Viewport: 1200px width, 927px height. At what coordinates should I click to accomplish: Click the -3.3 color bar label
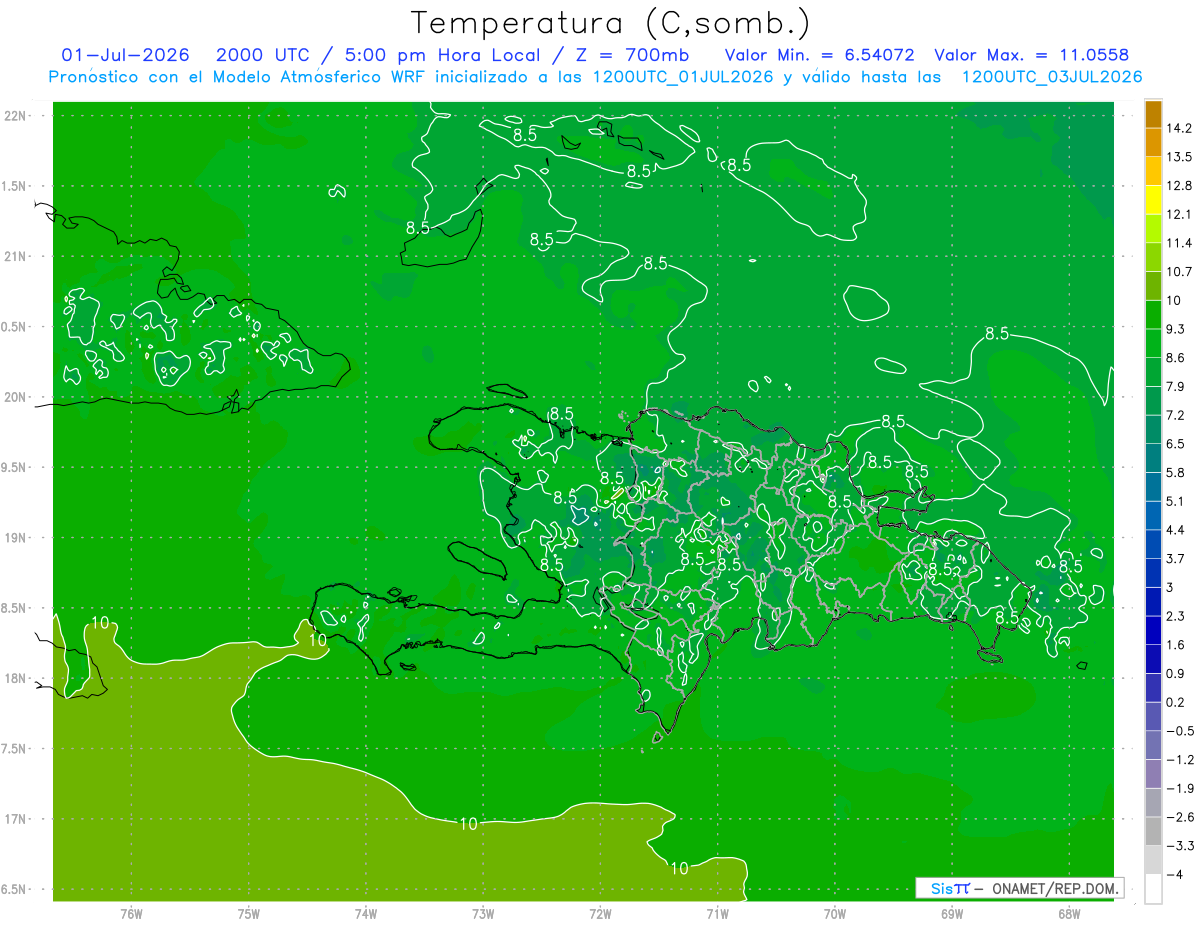(x=1180, y=845)
